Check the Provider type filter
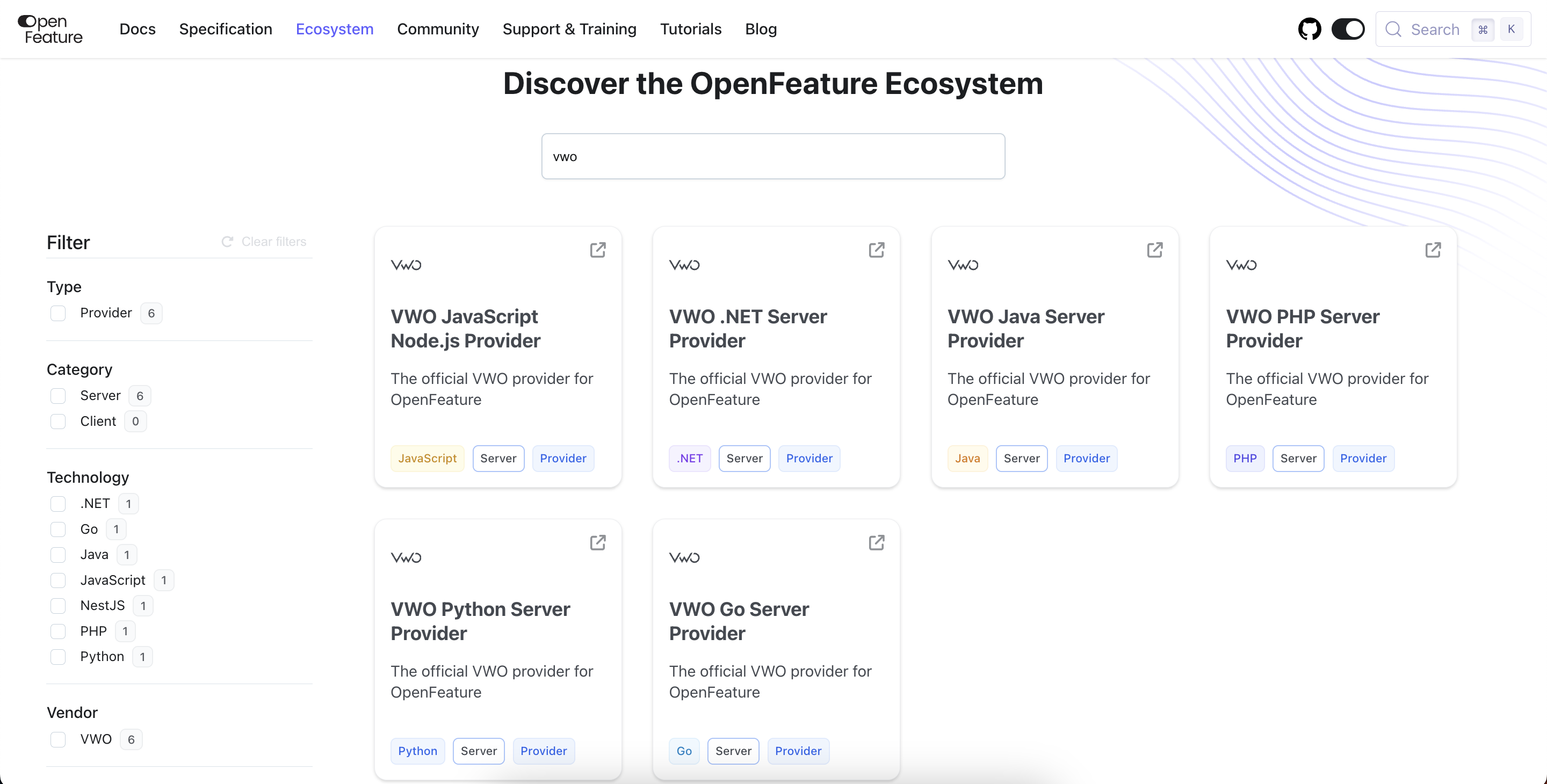 point(58,314)
